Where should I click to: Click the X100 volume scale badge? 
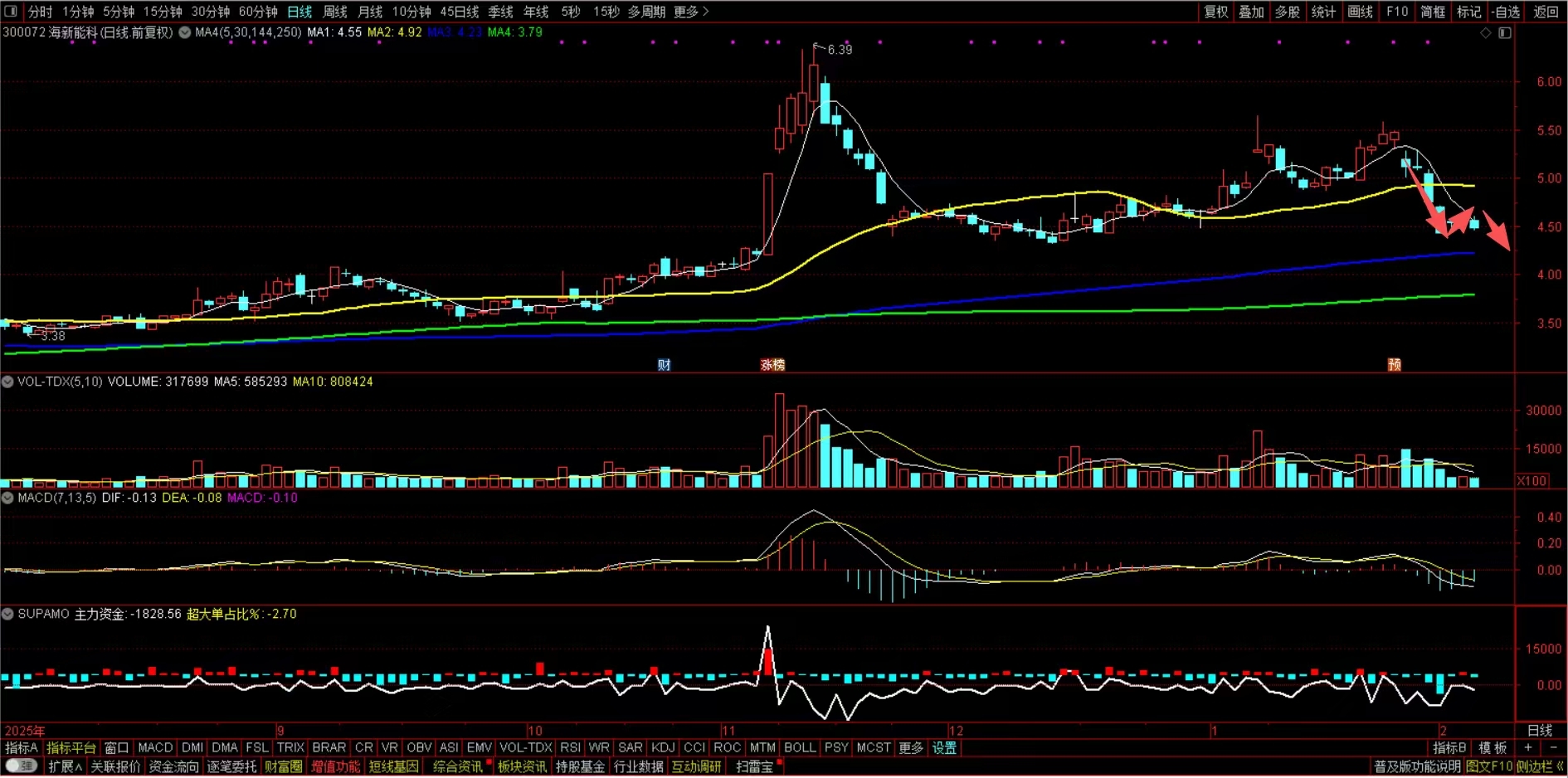click(x=1531, y=481)
